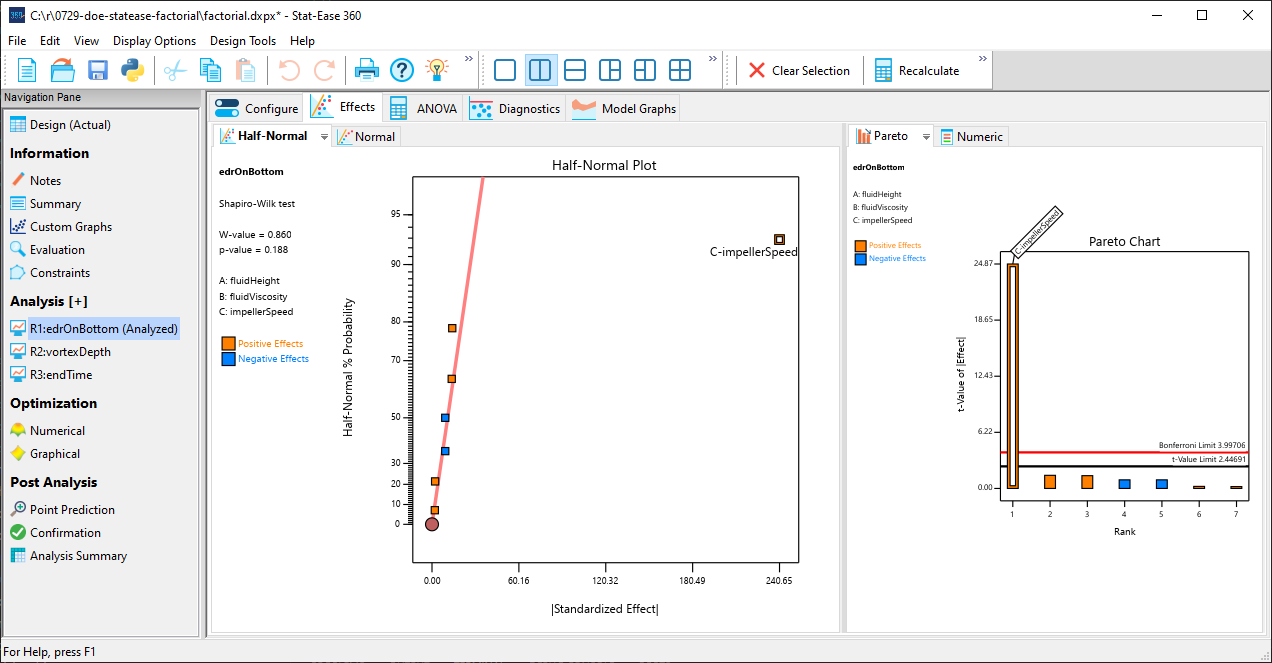
Task: Click the light bulb tips icon
Action: [x=436, y=70]
